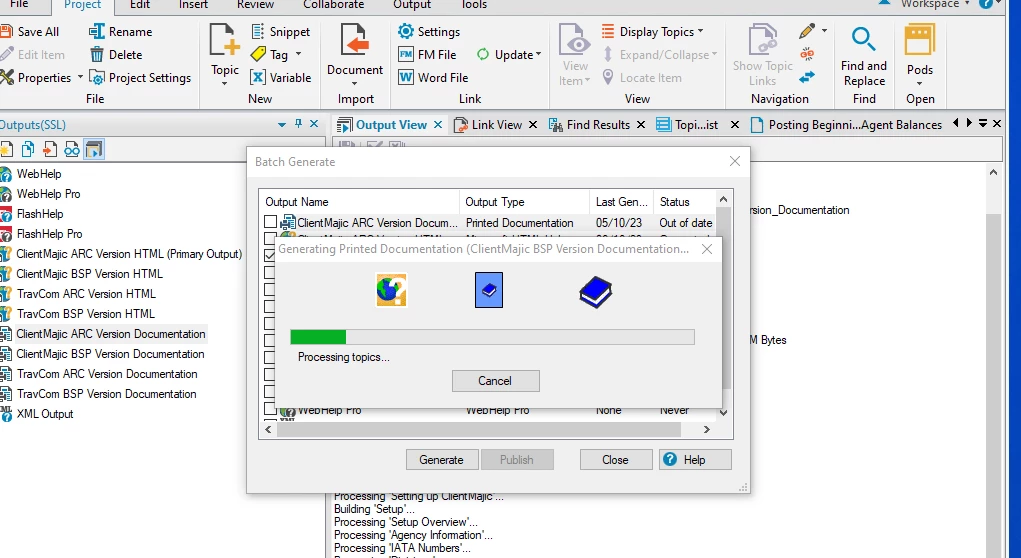Click the Pods icon in Open group
This screenshot has width=1021, height=558.
(919, 40)
